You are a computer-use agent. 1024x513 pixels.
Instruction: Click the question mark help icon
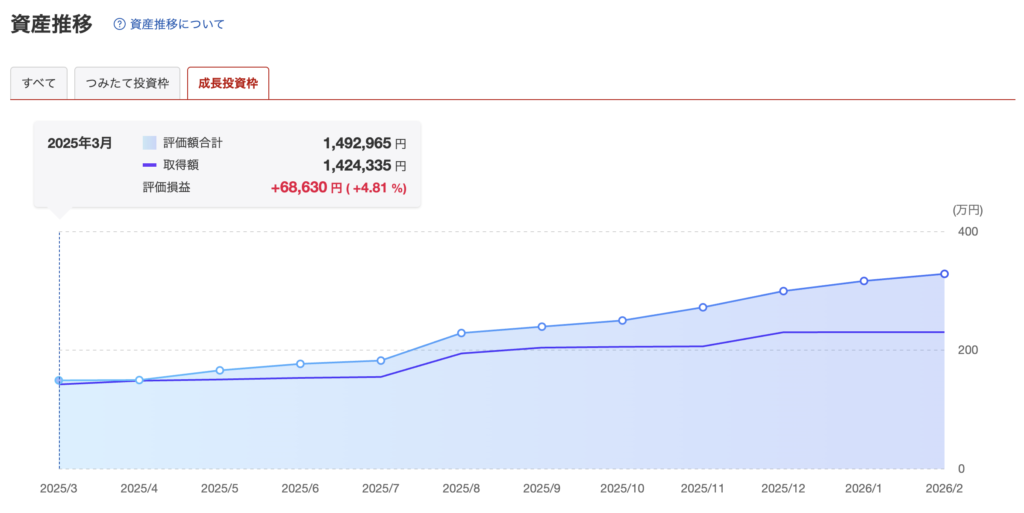click(x=120, y=24)
